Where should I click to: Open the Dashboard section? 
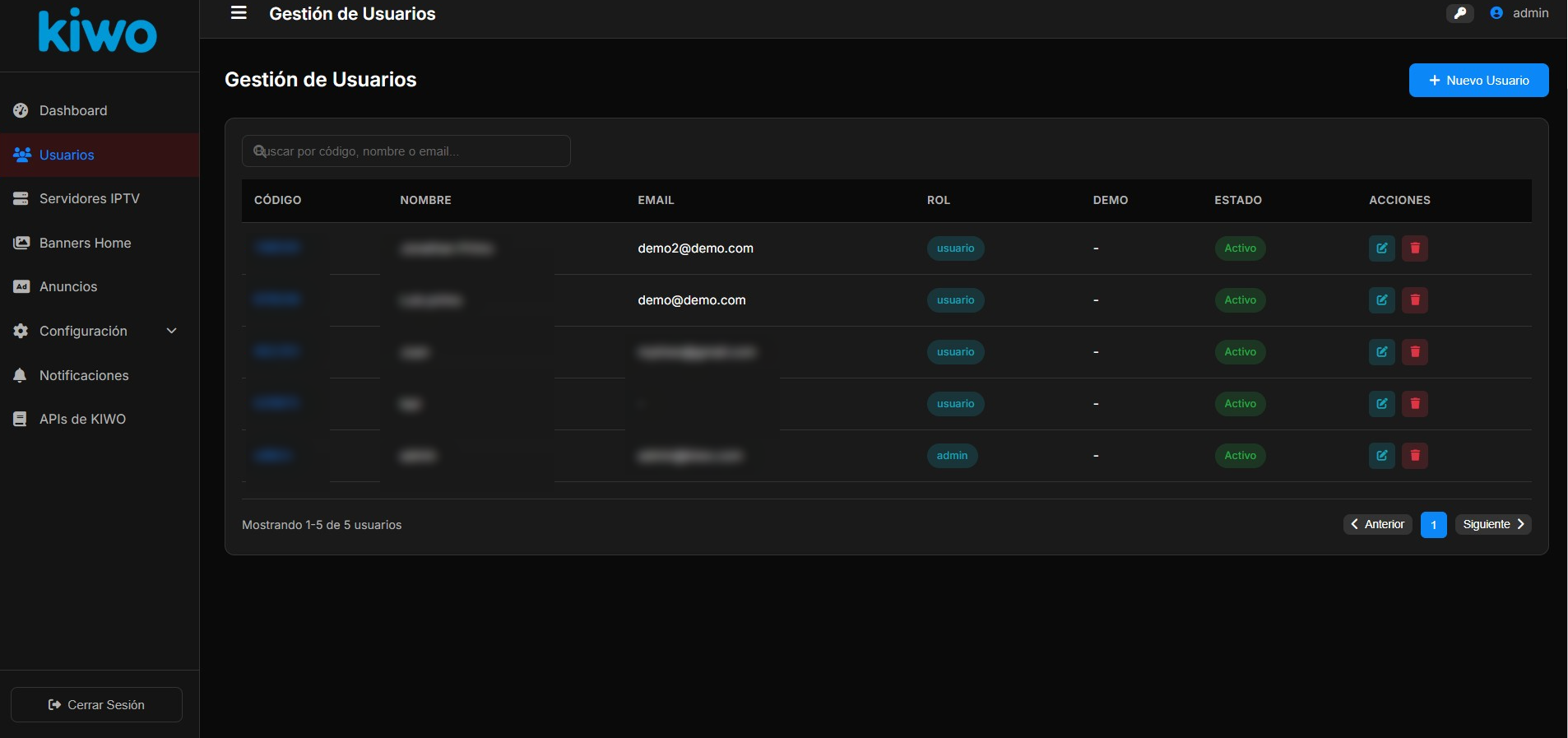coord(73,110)
